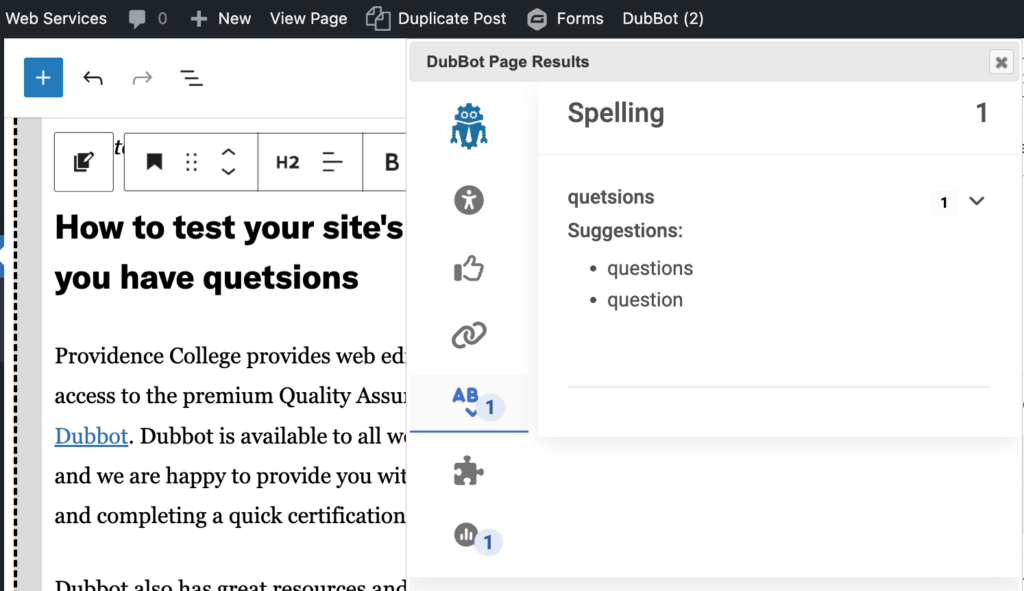The image size is (1024, 591).
Task: Click the misspelled word quetsions entry
Action: point(611,197)
